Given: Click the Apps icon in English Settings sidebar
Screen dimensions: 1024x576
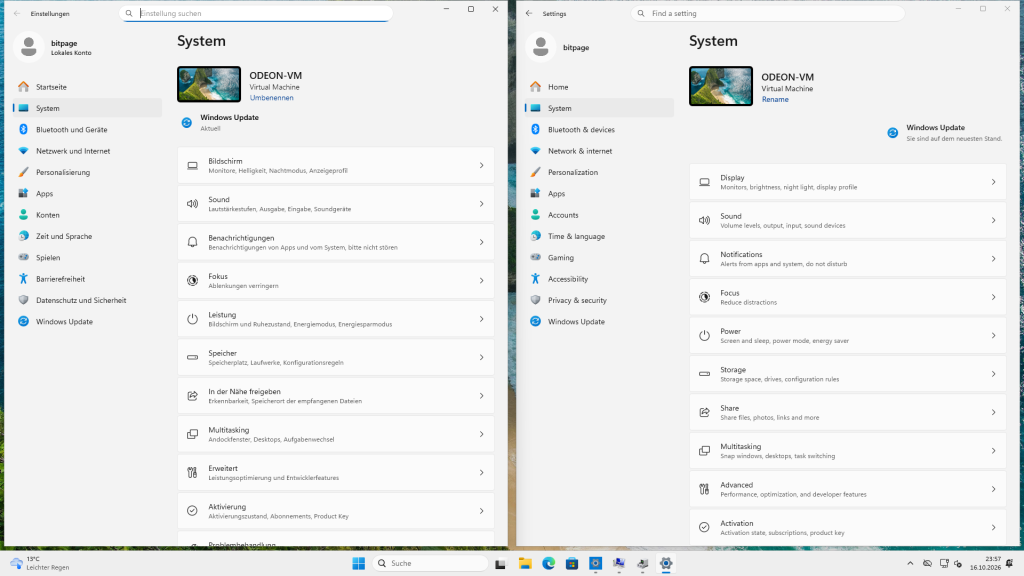Looking at the screenshot, I should 536,193.
